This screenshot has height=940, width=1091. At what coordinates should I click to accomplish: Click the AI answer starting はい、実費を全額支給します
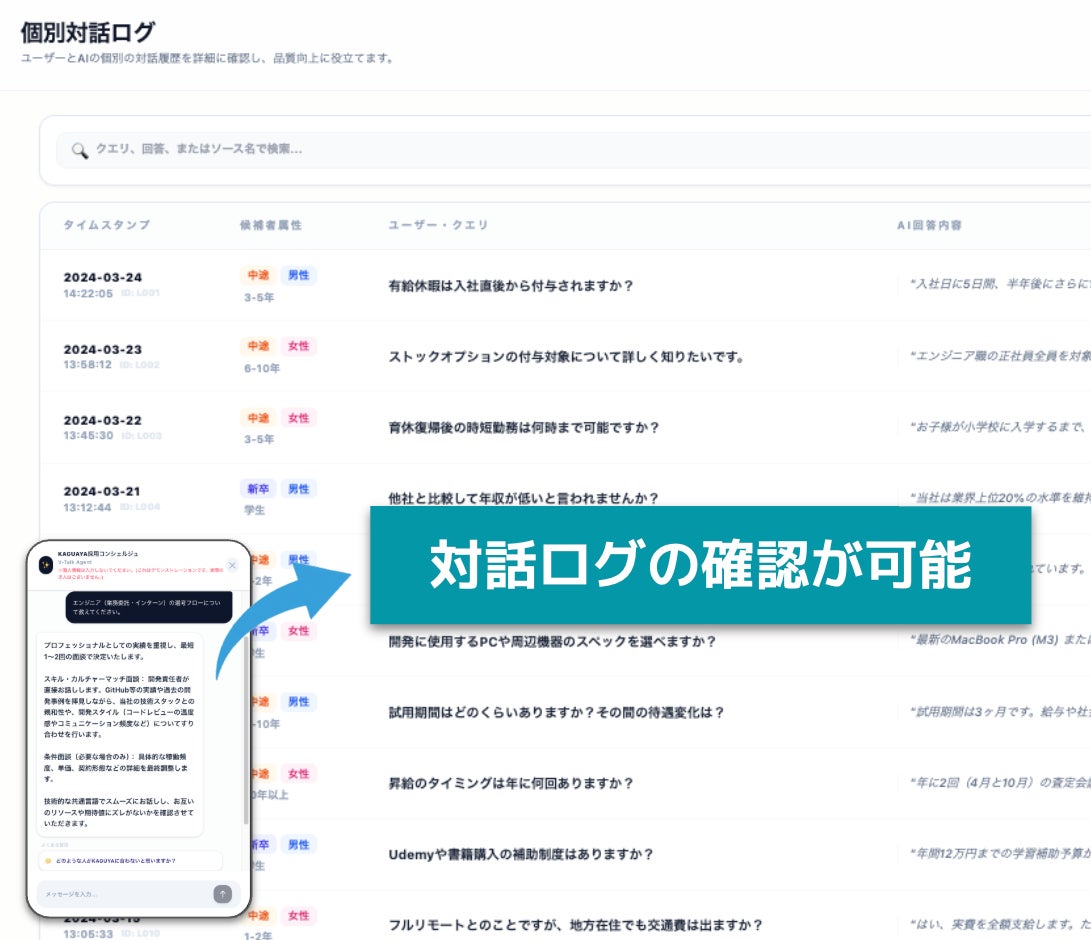point(1001,924)
